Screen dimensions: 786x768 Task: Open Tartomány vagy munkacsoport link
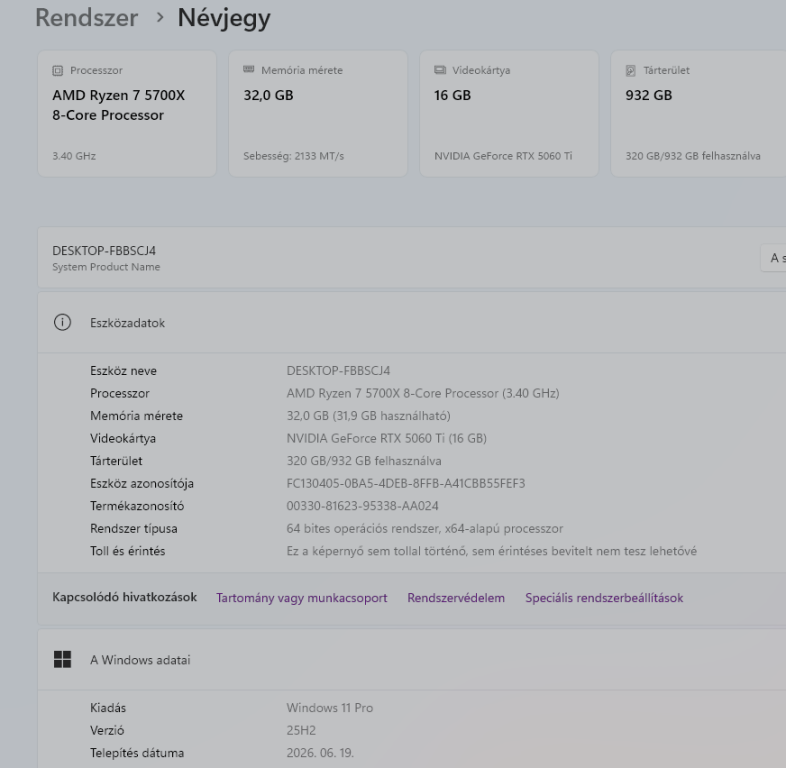(302, 598)
